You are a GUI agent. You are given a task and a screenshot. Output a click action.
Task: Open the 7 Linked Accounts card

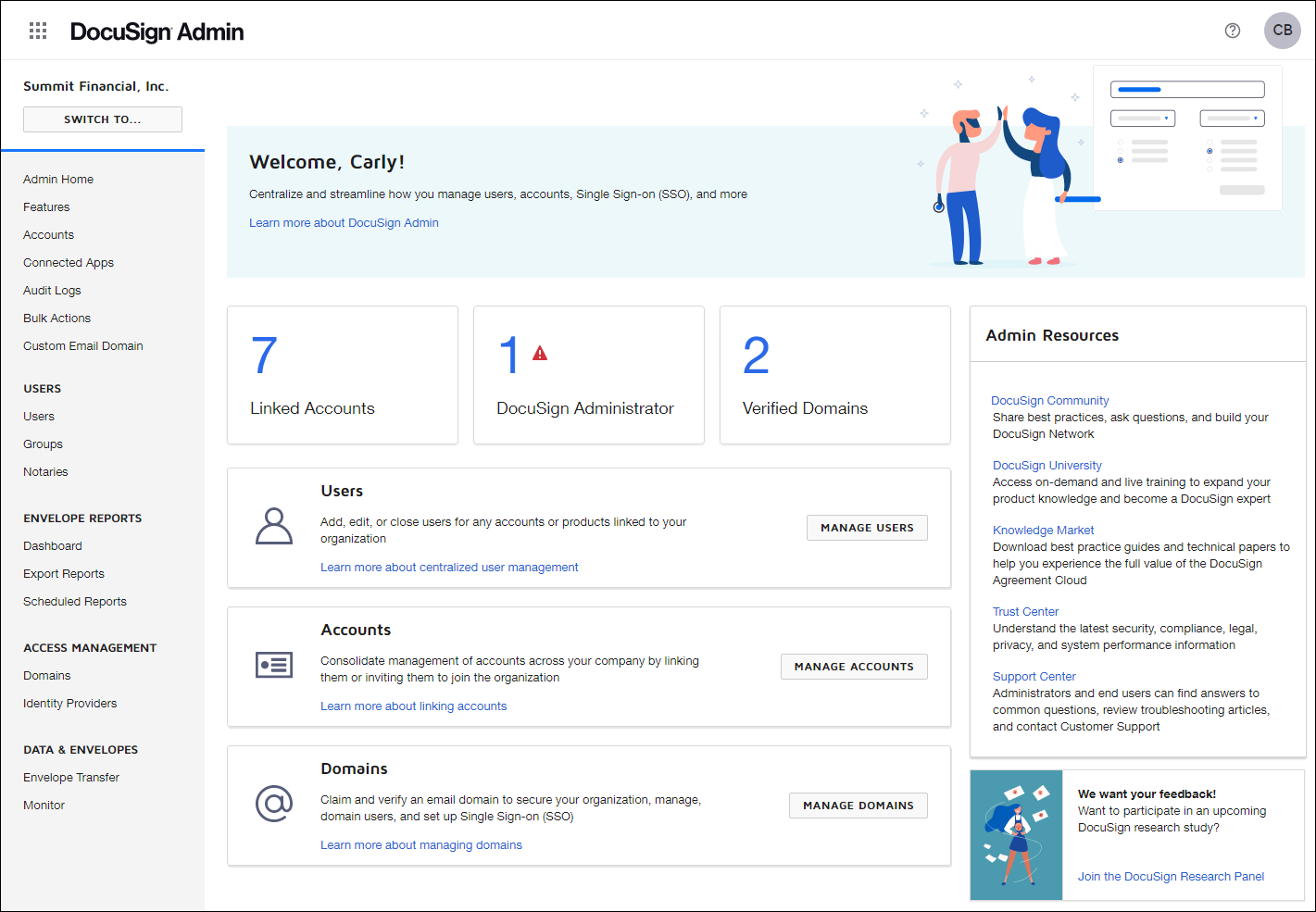point(343,375)
